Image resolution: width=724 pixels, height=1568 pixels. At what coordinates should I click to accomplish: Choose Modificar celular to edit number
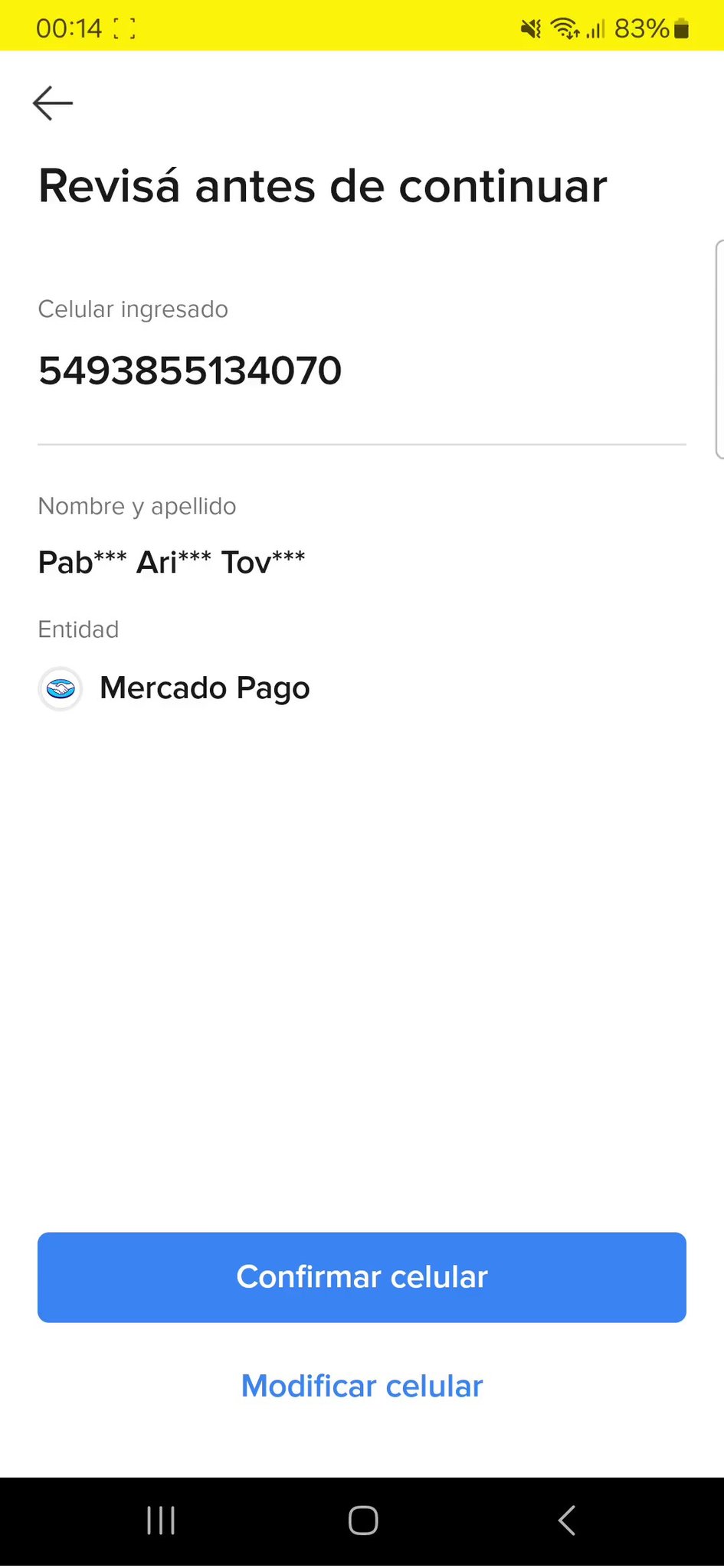point(362,1386)
